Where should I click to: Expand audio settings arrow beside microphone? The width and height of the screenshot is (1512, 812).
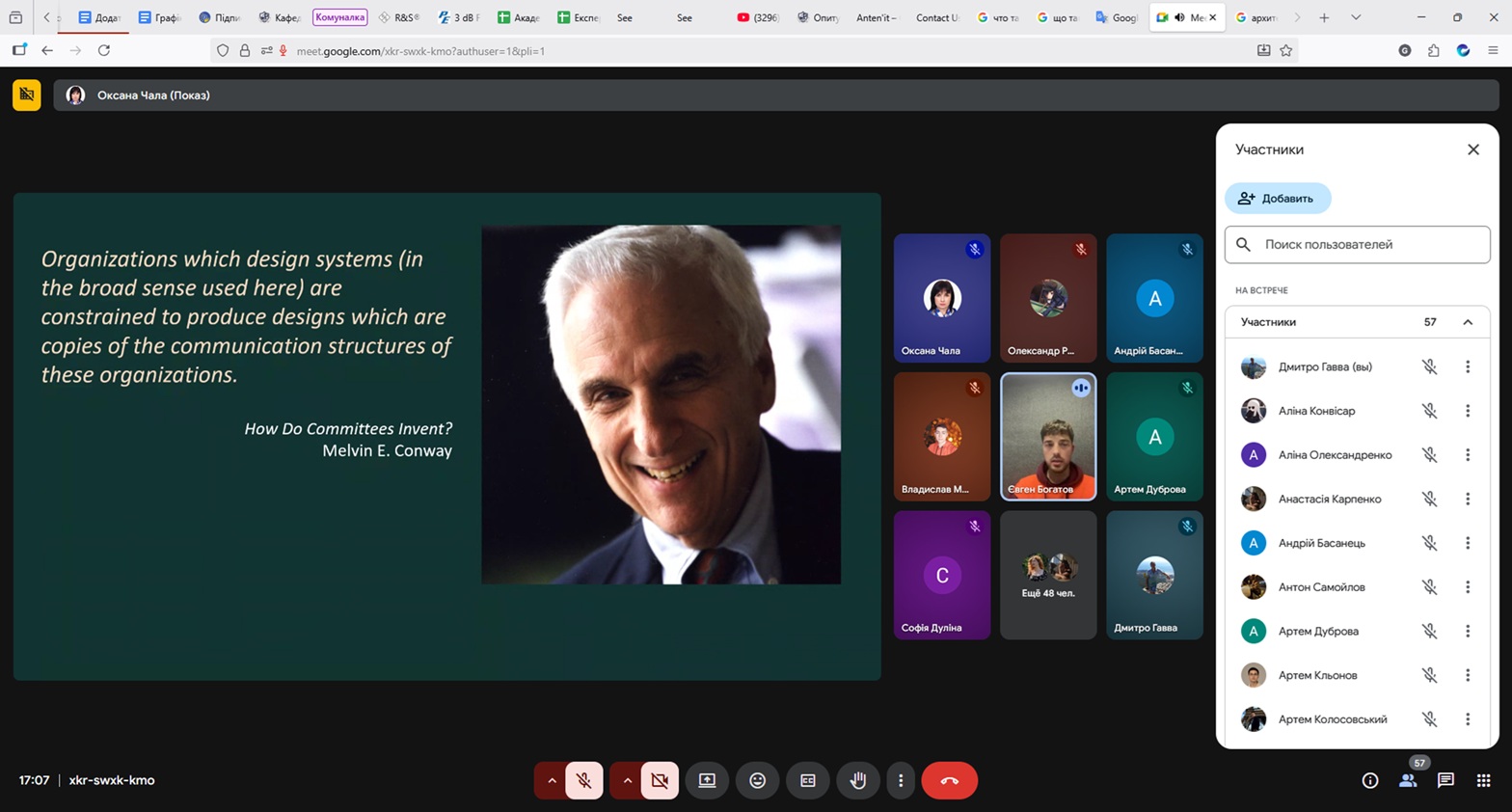[552, 780]
